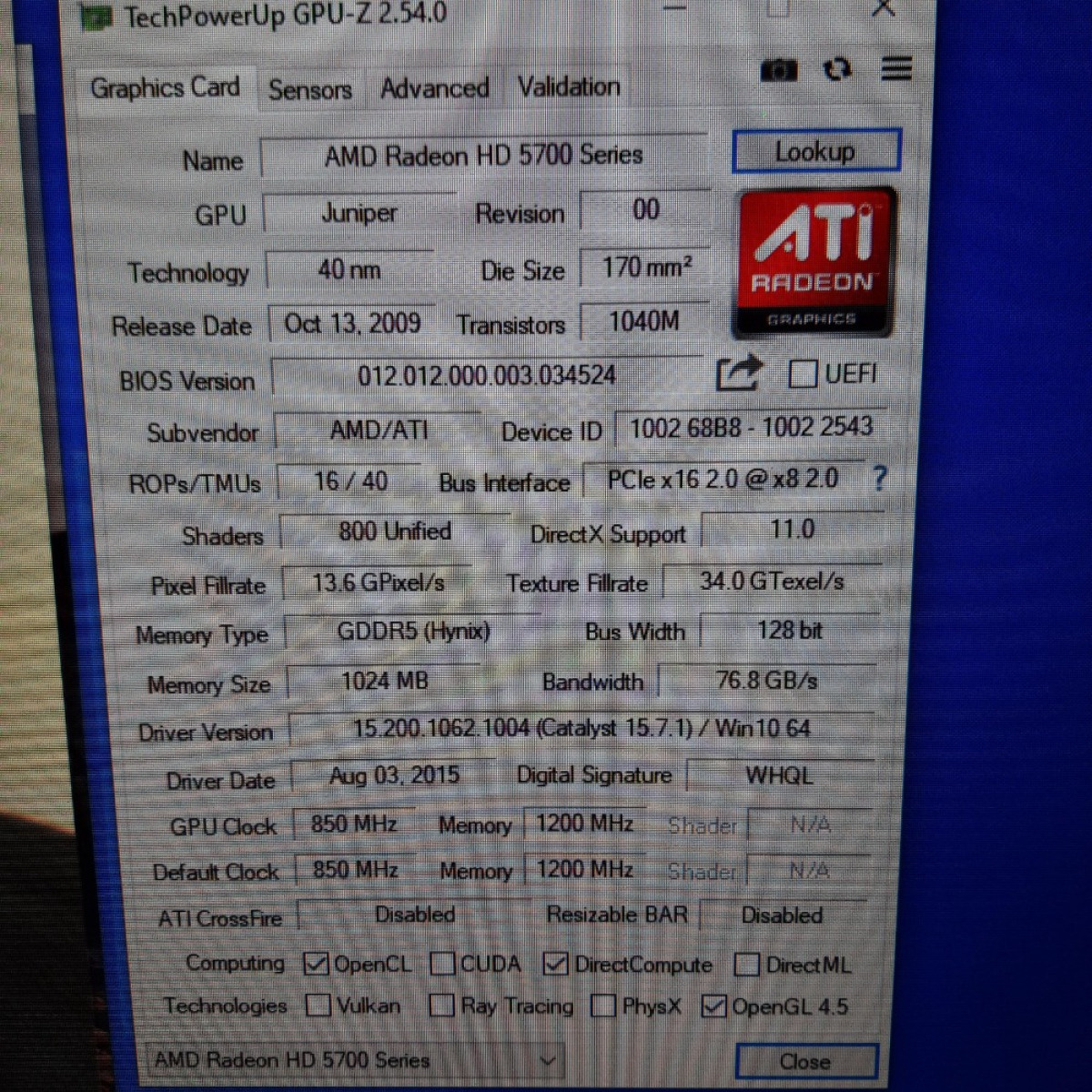Click the DirectX Support value 11.0

tap(793, 530)
